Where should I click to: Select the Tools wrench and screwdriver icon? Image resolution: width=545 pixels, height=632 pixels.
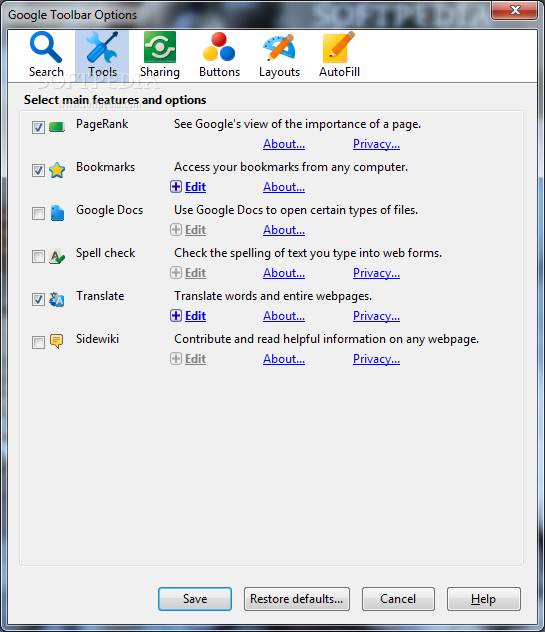[x=102, y=47]
